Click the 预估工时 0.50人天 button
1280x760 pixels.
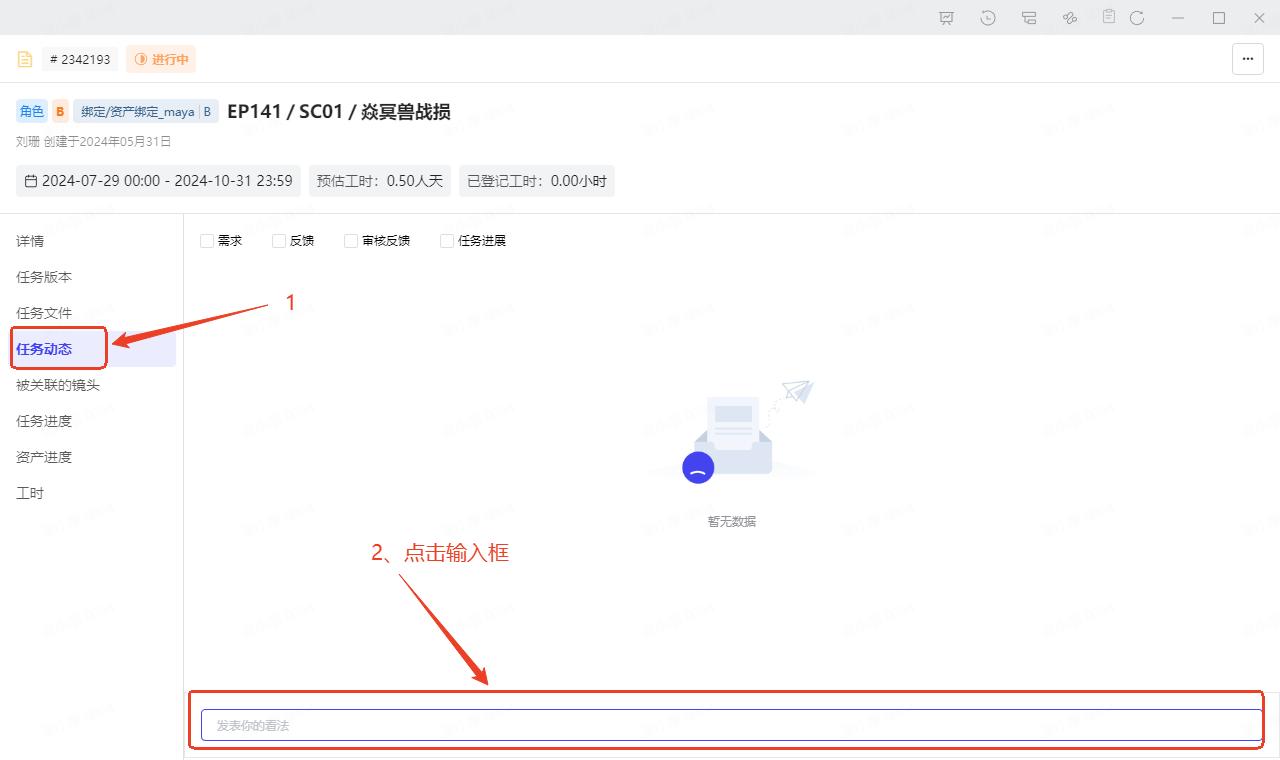tap(379, 181)
